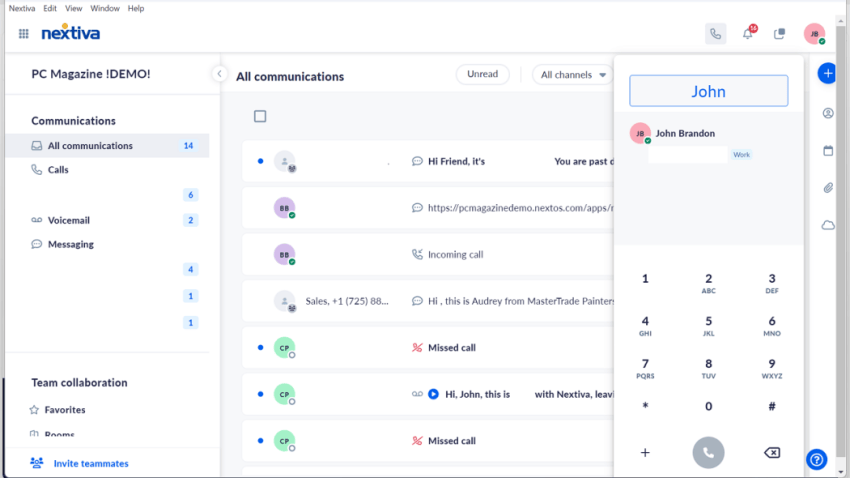Open Favorites under Team collaboration
Viewport: 850px width, 478px height.
(65, 410)
